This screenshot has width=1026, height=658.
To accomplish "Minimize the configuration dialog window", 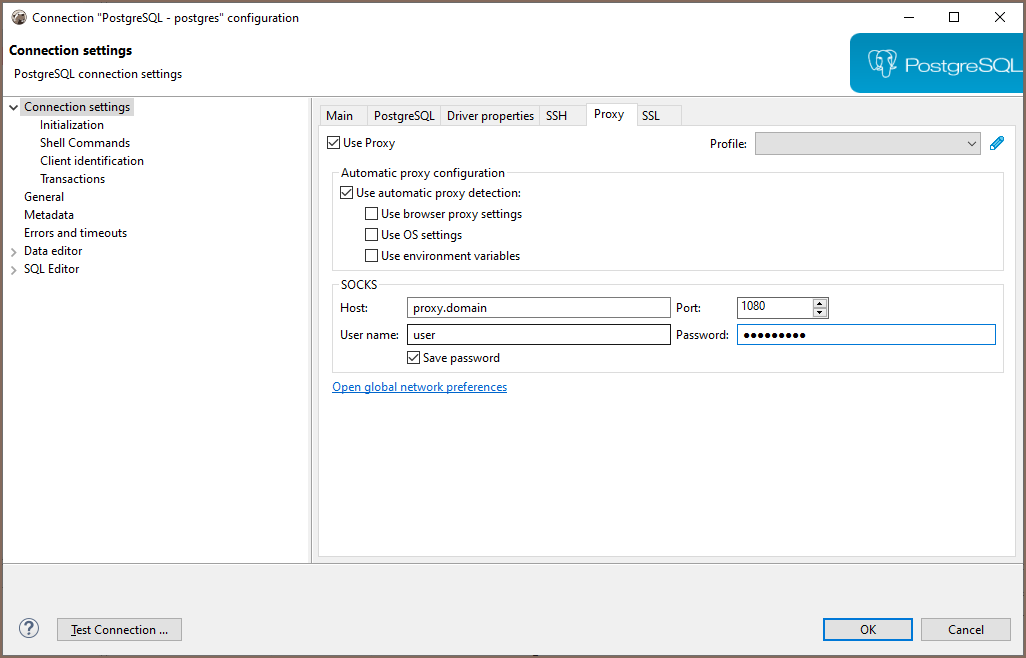I will click(909, 18).
